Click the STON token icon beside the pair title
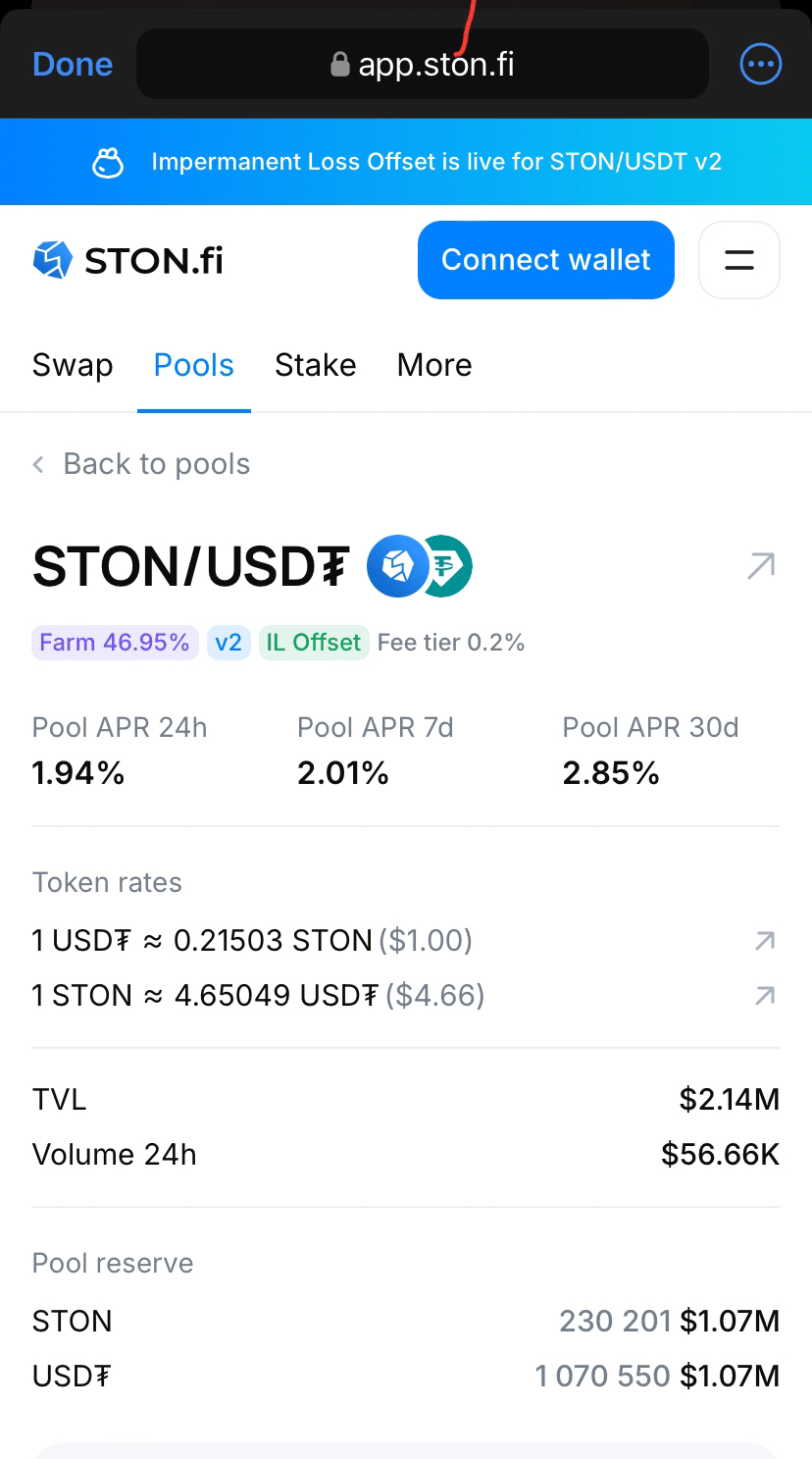 click(x=396, y=566)
